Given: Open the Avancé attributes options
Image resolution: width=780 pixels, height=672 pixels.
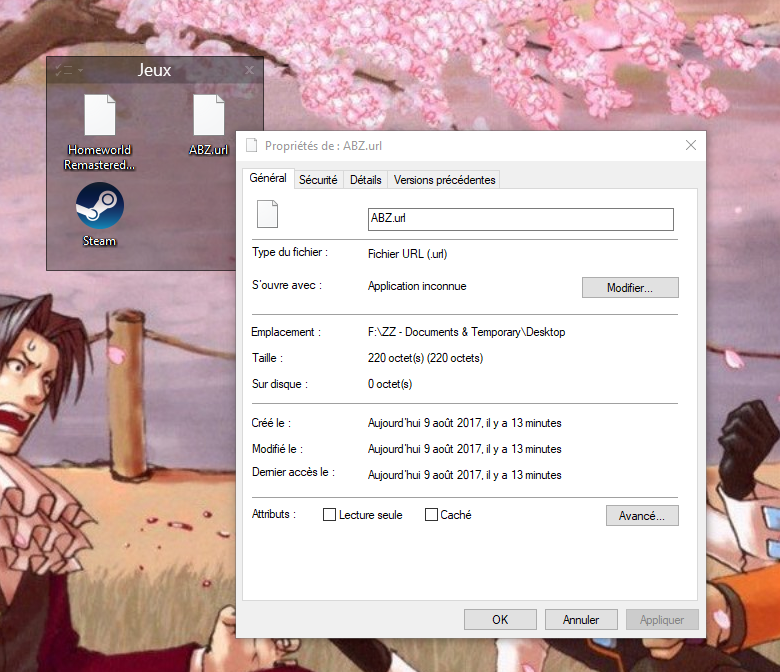Looking at the screenshot, I should 642,516.
